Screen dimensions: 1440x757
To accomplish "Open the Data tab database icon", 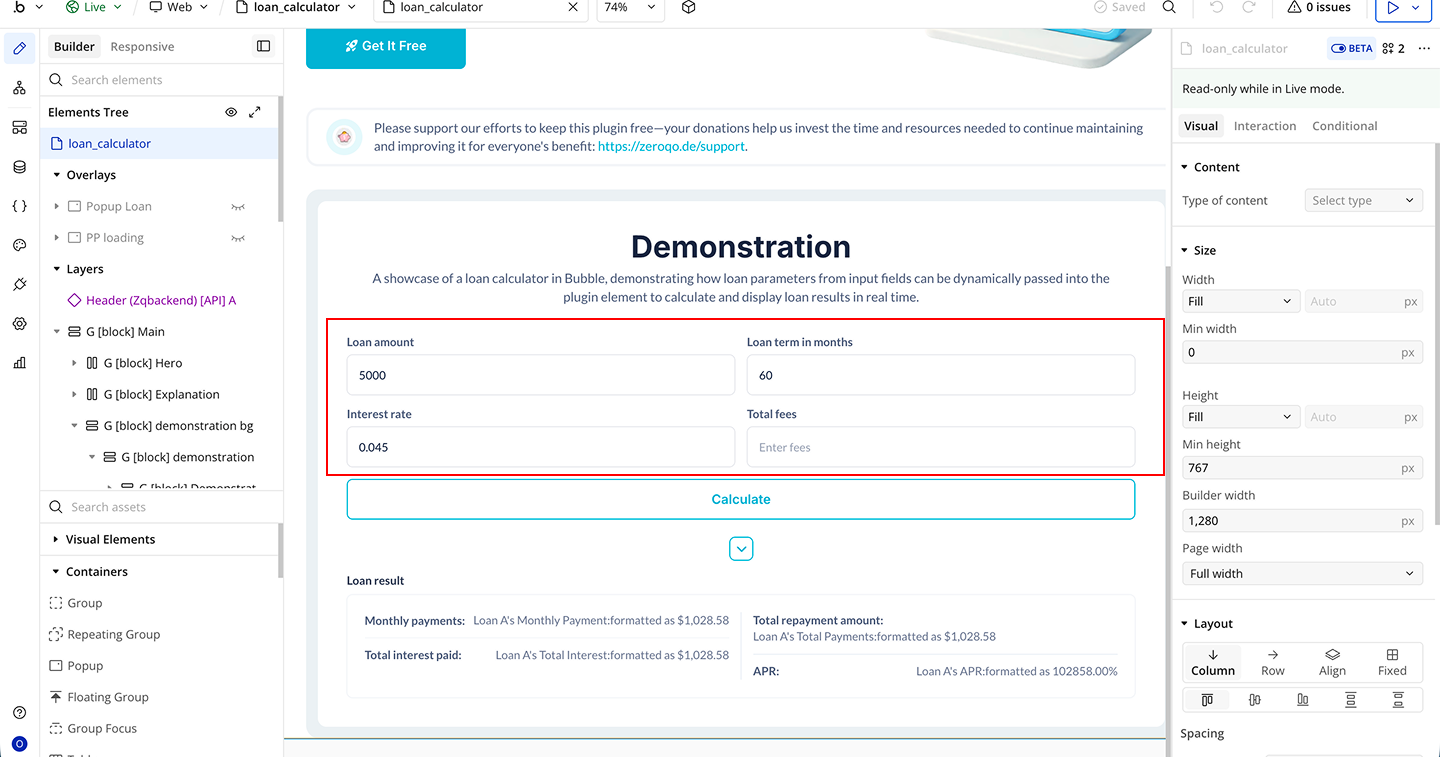I will tap(20, 167).
